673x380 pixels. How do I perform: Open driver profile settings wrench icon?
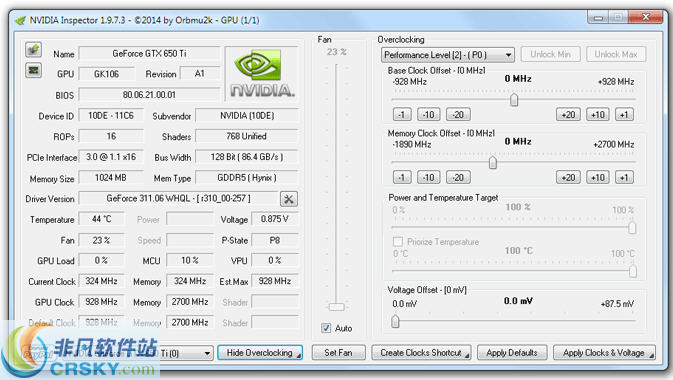coord(288,199)
